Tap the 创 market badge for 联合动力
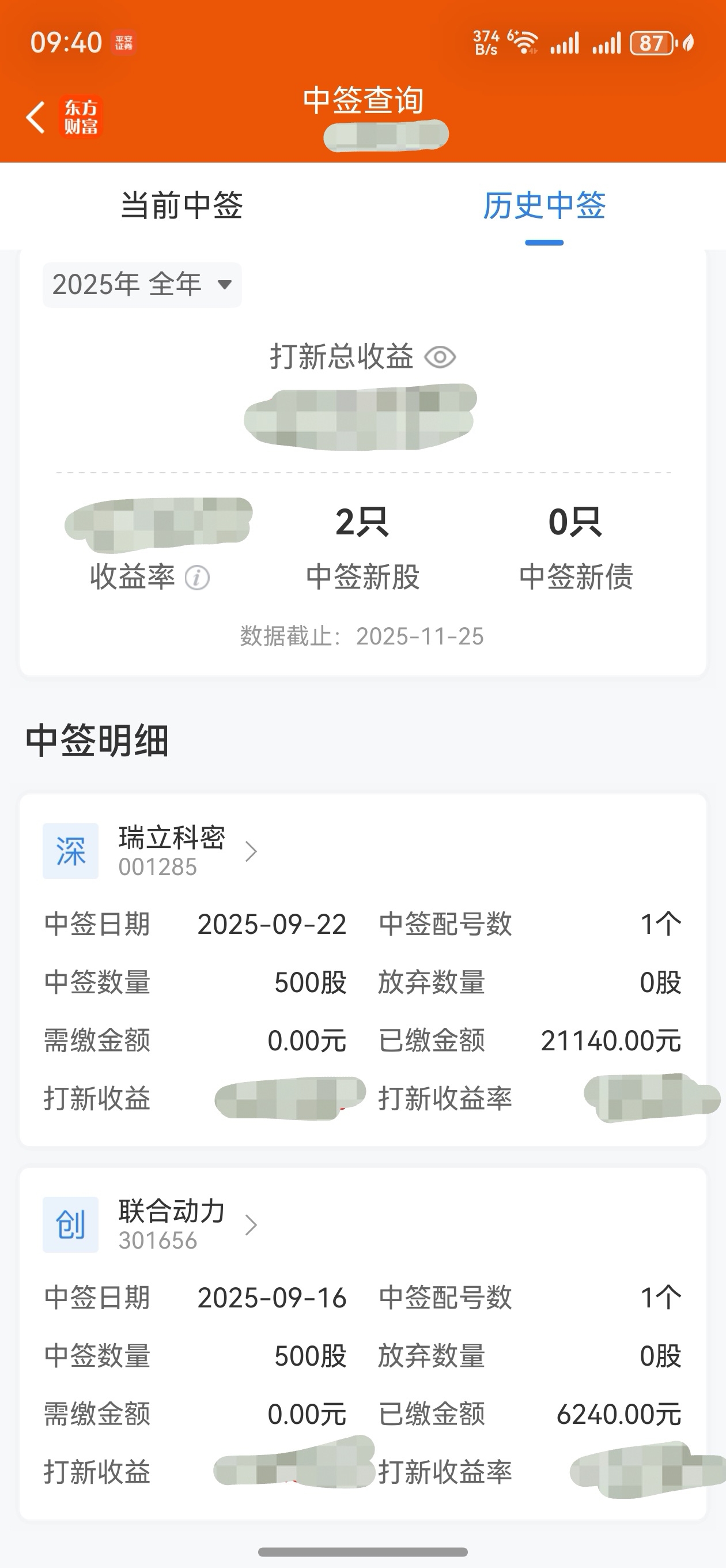The width and height of the screenshot is (726, 1568). point(71,1224)
